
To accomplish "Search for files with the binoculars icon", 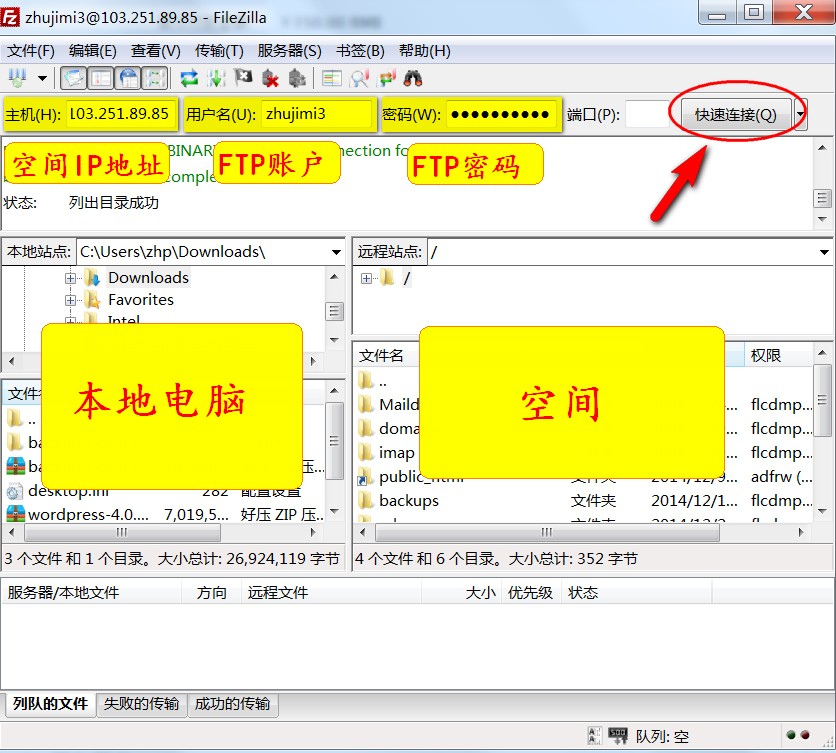I will point(413,78).
